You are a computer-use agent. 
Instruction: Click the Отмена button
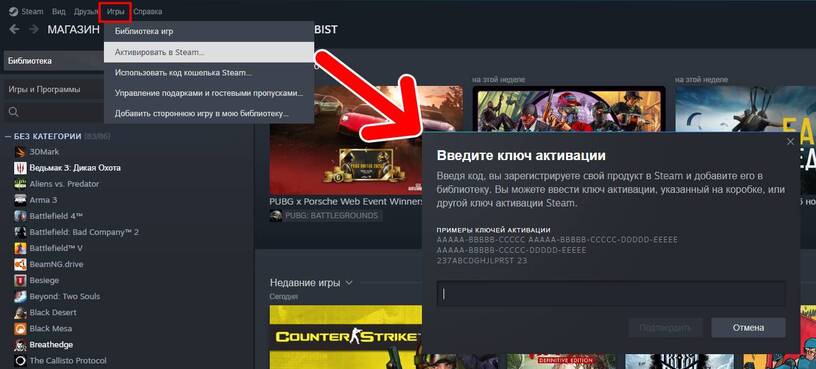[x=748, y=327]
